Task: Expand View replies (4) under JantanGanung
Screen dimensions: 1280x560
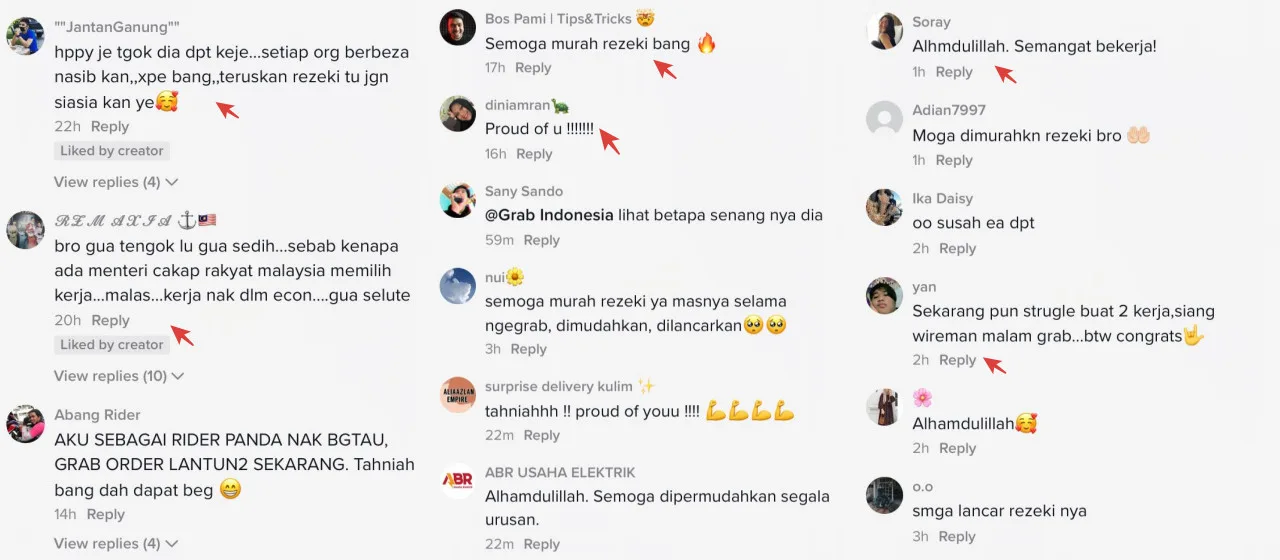Action: point(116,182)
